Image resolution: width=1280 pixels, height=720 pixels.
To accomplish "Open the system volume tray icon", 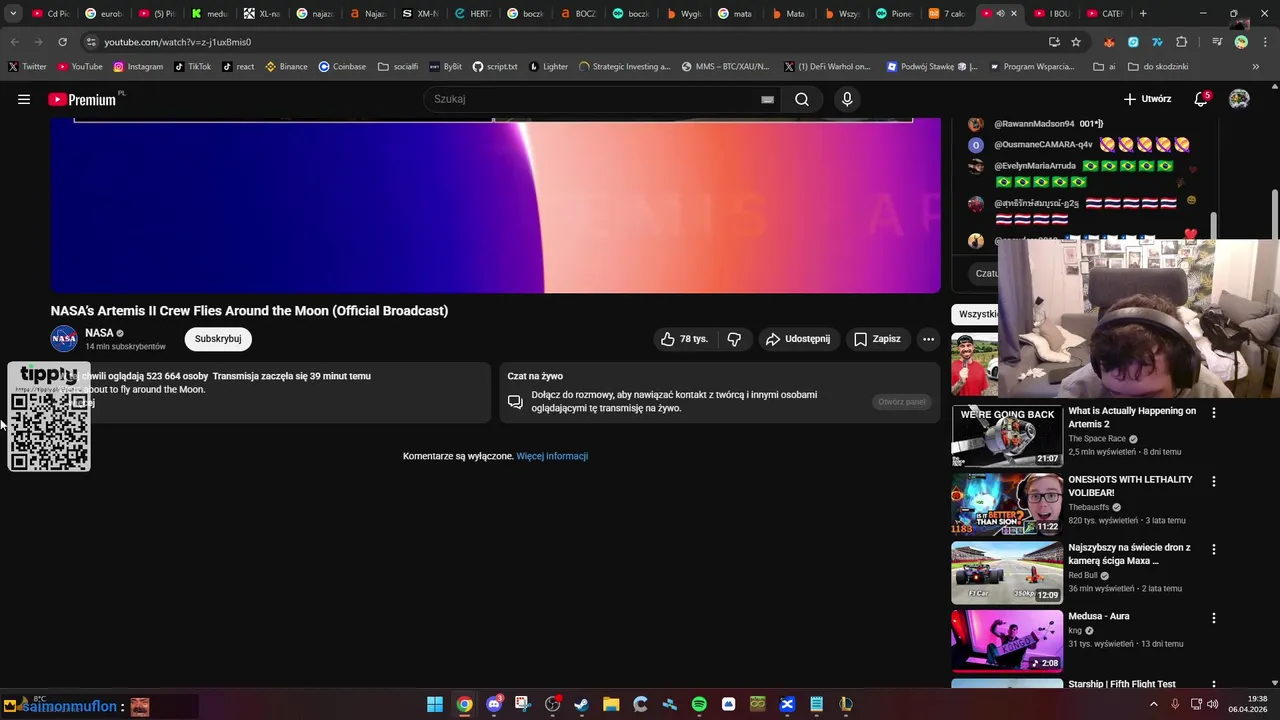I will (x=1212, y=704).
